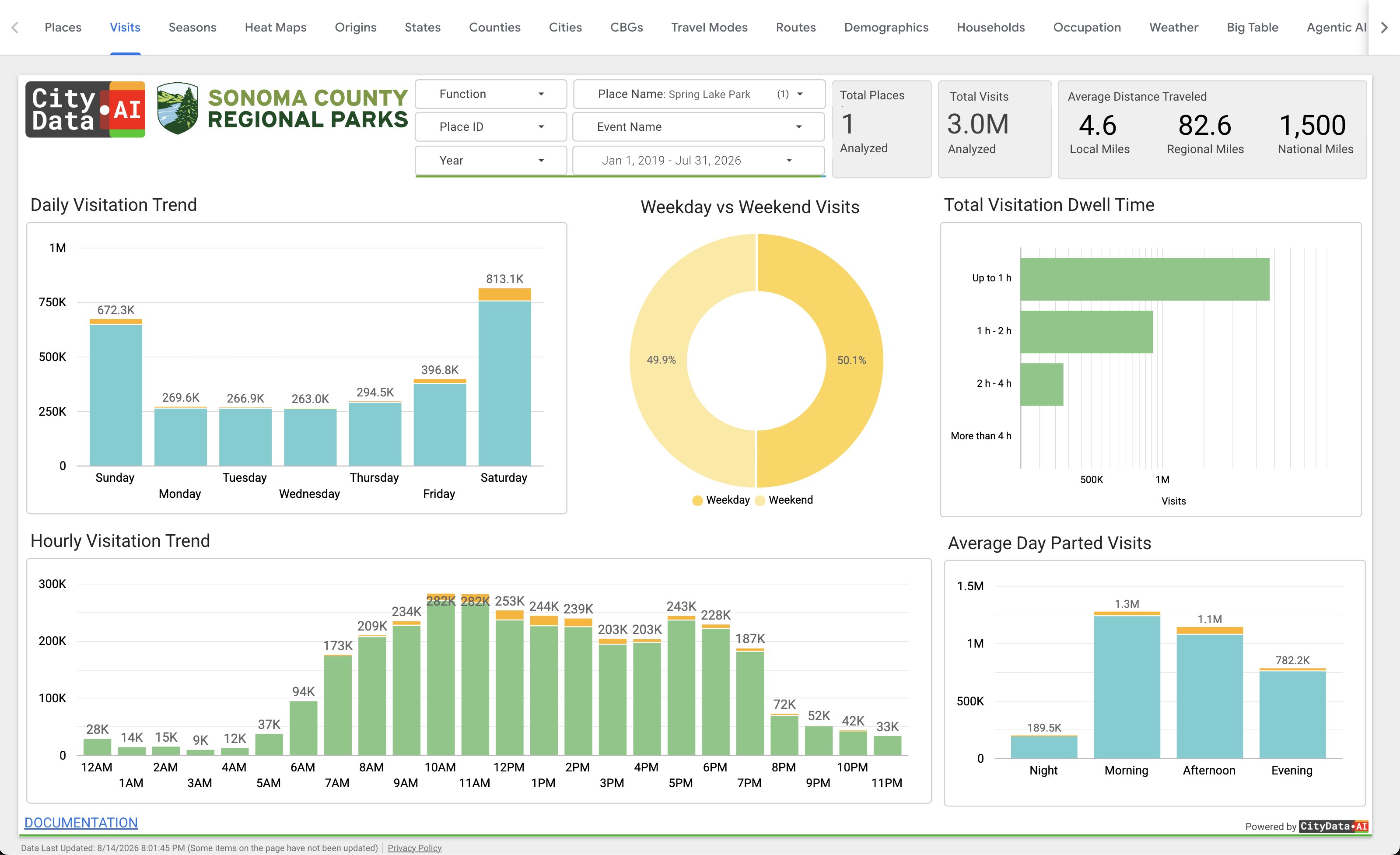
Task: Click the Up to 1 h dwell bar
Action: pos(1145,280)
